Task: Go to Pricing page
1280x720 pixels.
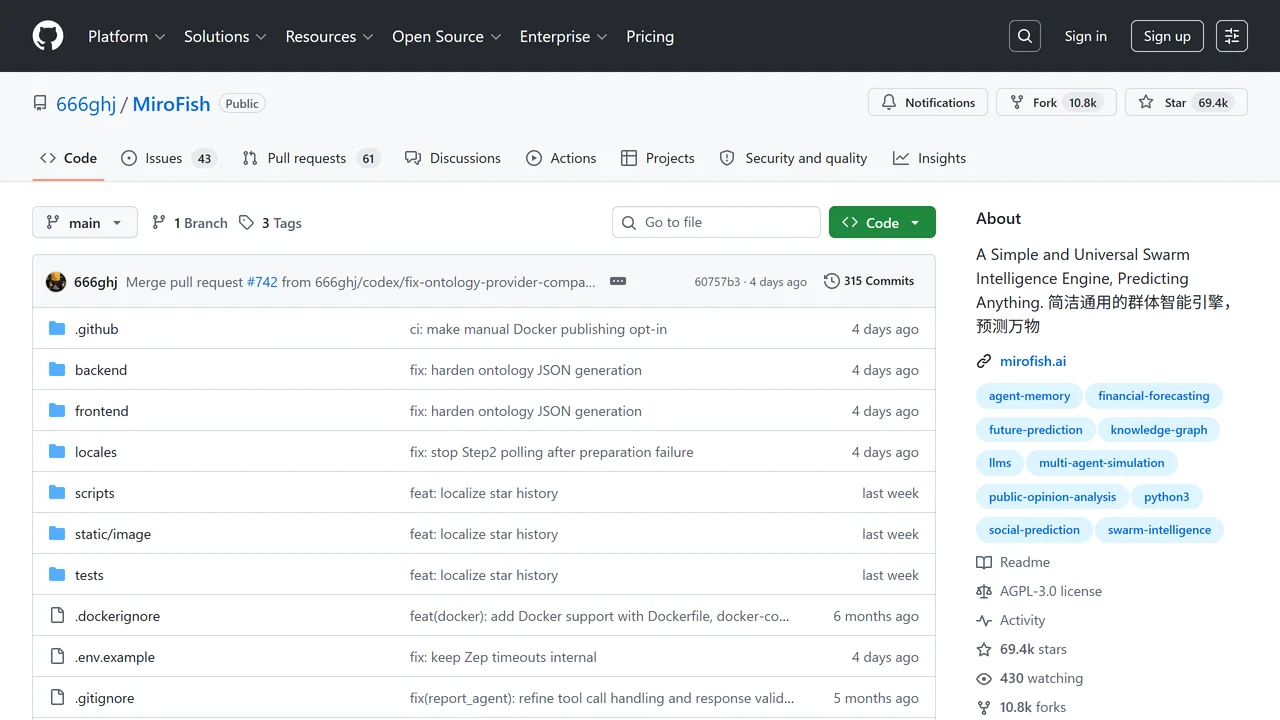Action: tap(650, 36)
